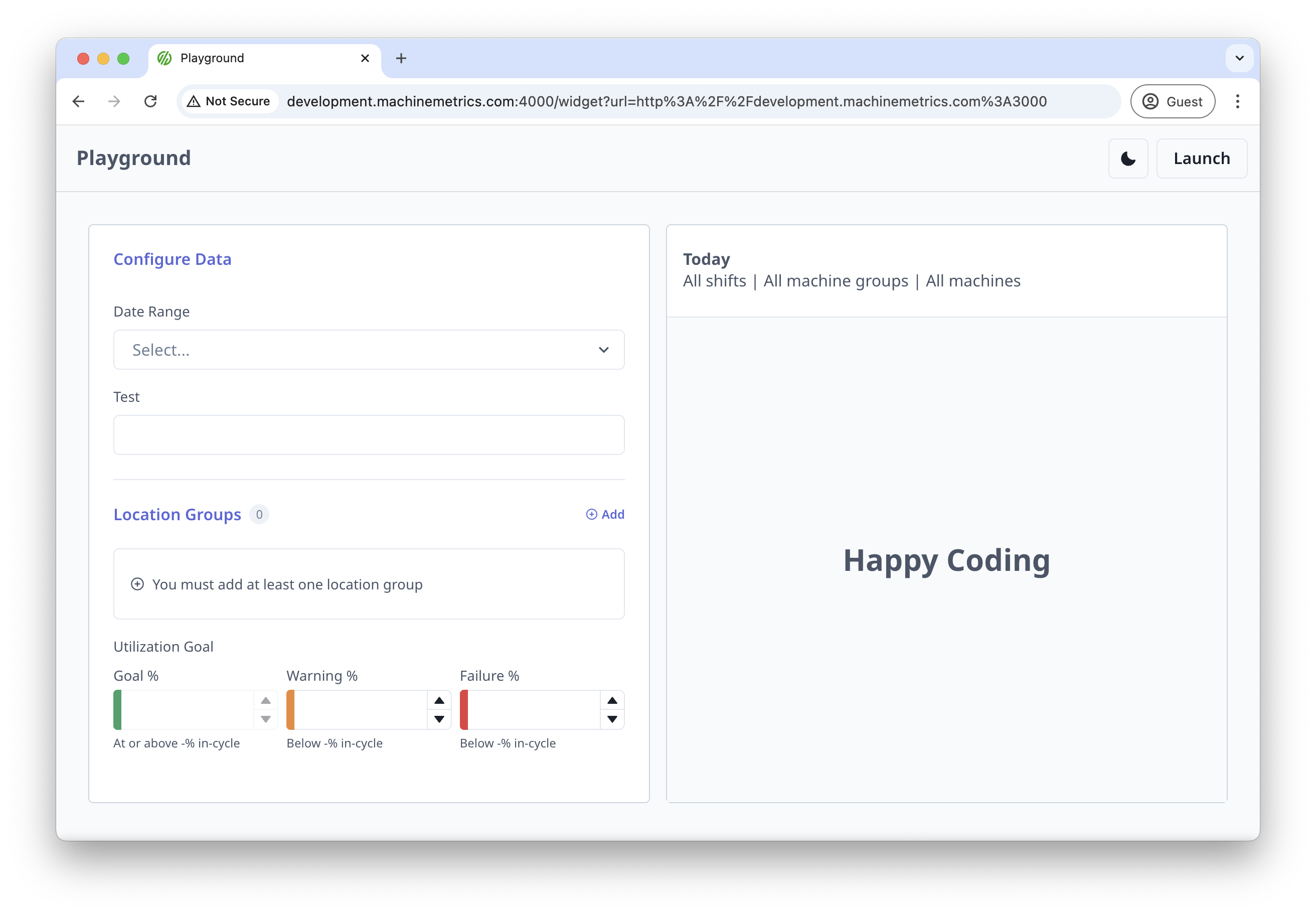Viewport: 1316px width, 915px height.
Task: Click the green Goal % color bar
Action: 117,710
